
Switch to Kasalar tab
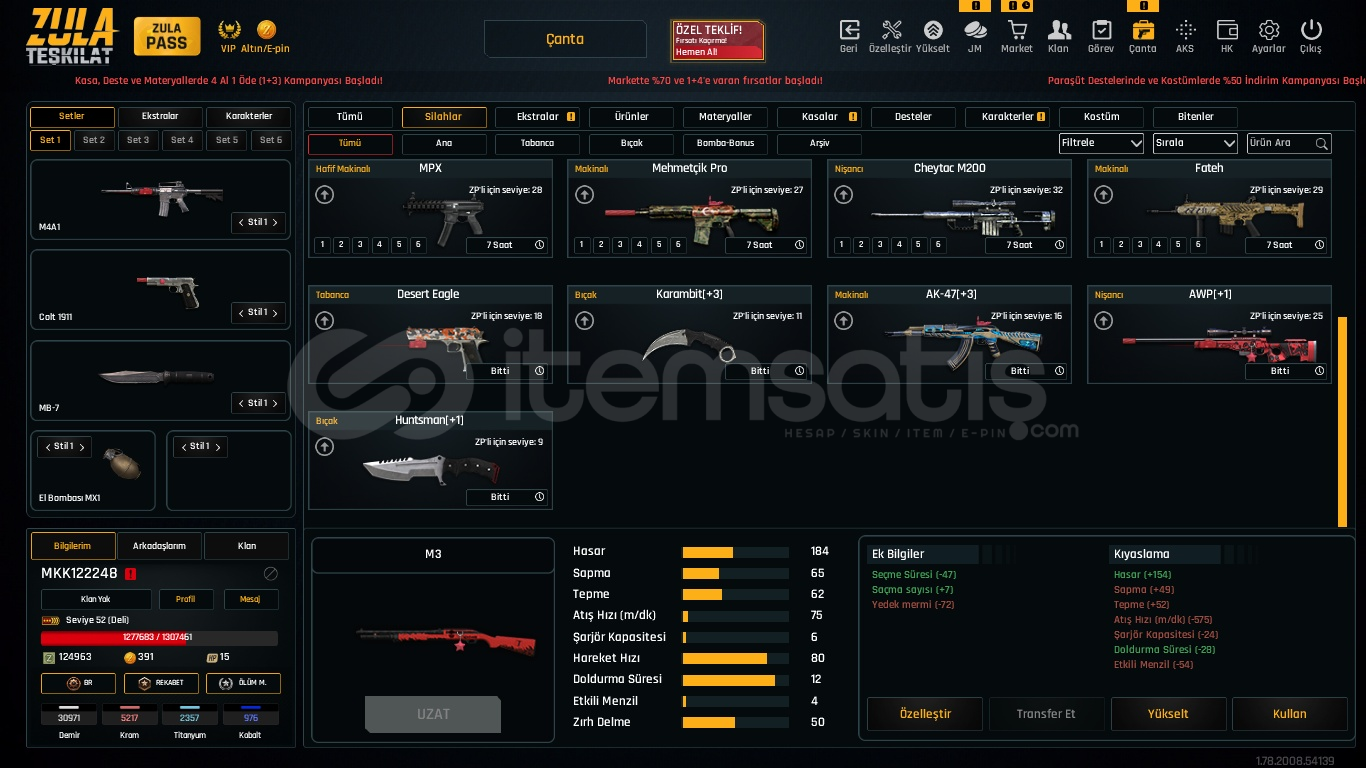click(x=819, y=117)
